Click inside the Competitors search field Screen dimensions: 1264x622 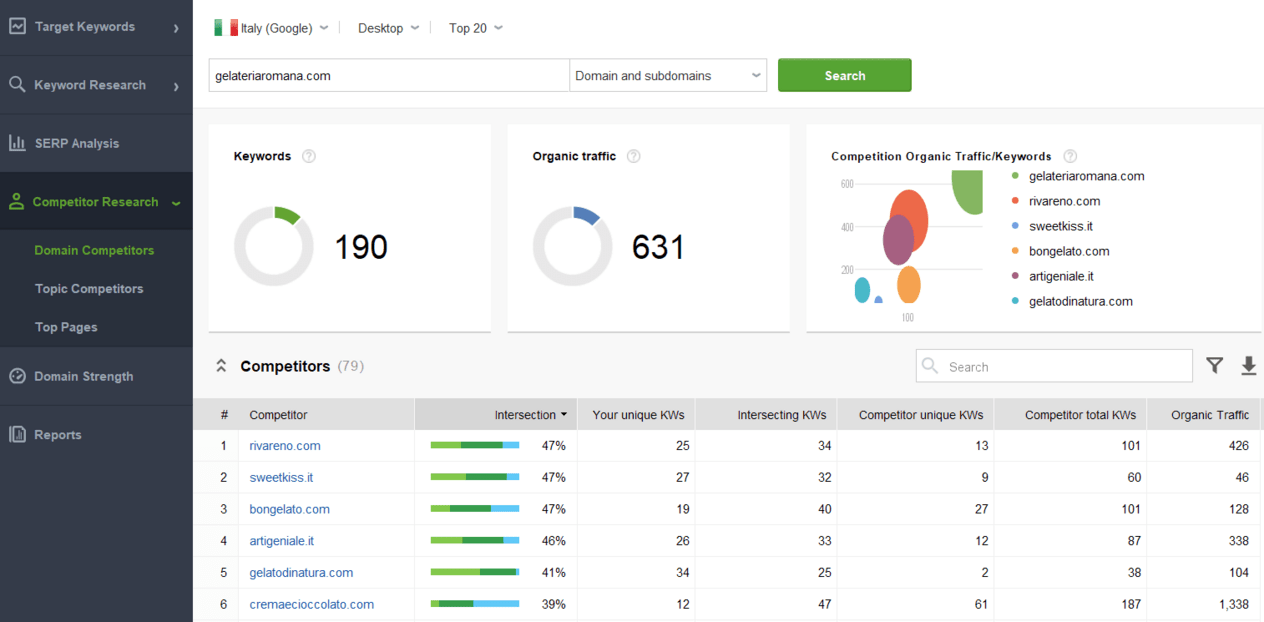[x=1053, y=366]
